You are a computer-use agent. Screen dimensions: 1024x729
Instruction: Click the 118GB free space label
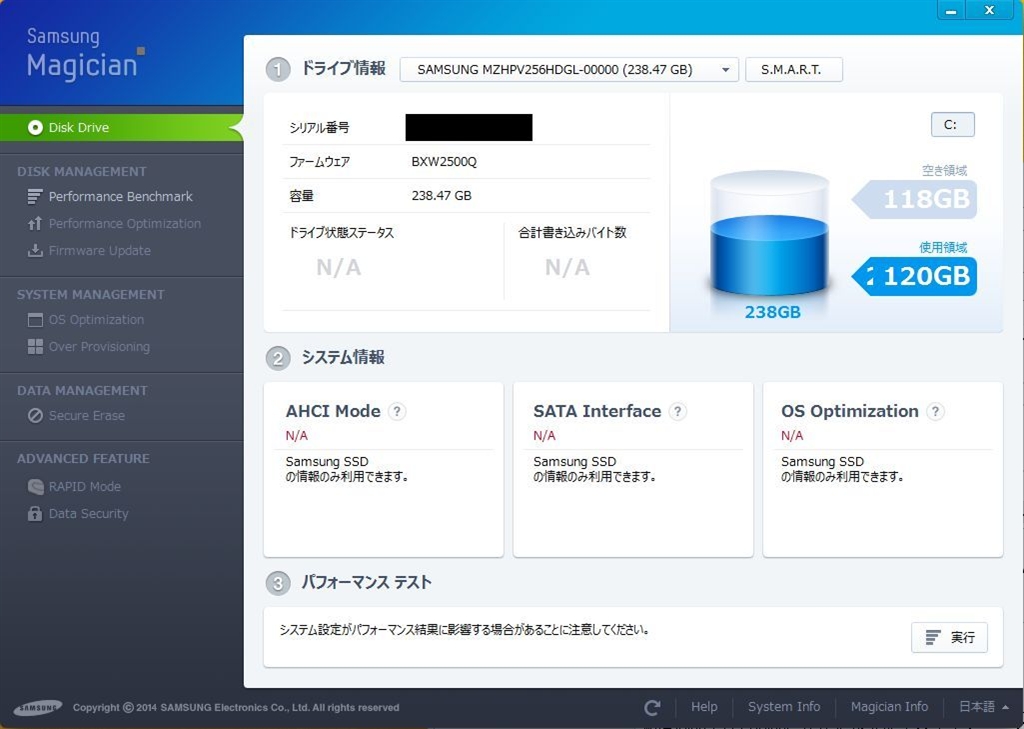915,199
